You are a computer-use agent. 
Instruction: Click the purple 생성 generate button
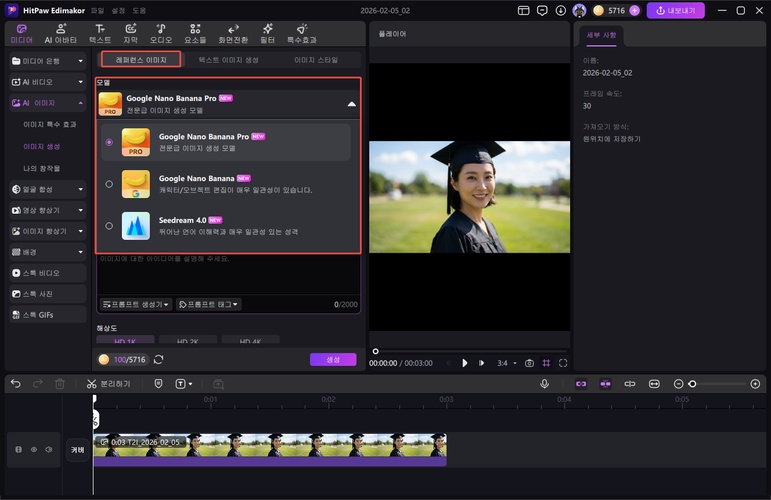point(333,359)
